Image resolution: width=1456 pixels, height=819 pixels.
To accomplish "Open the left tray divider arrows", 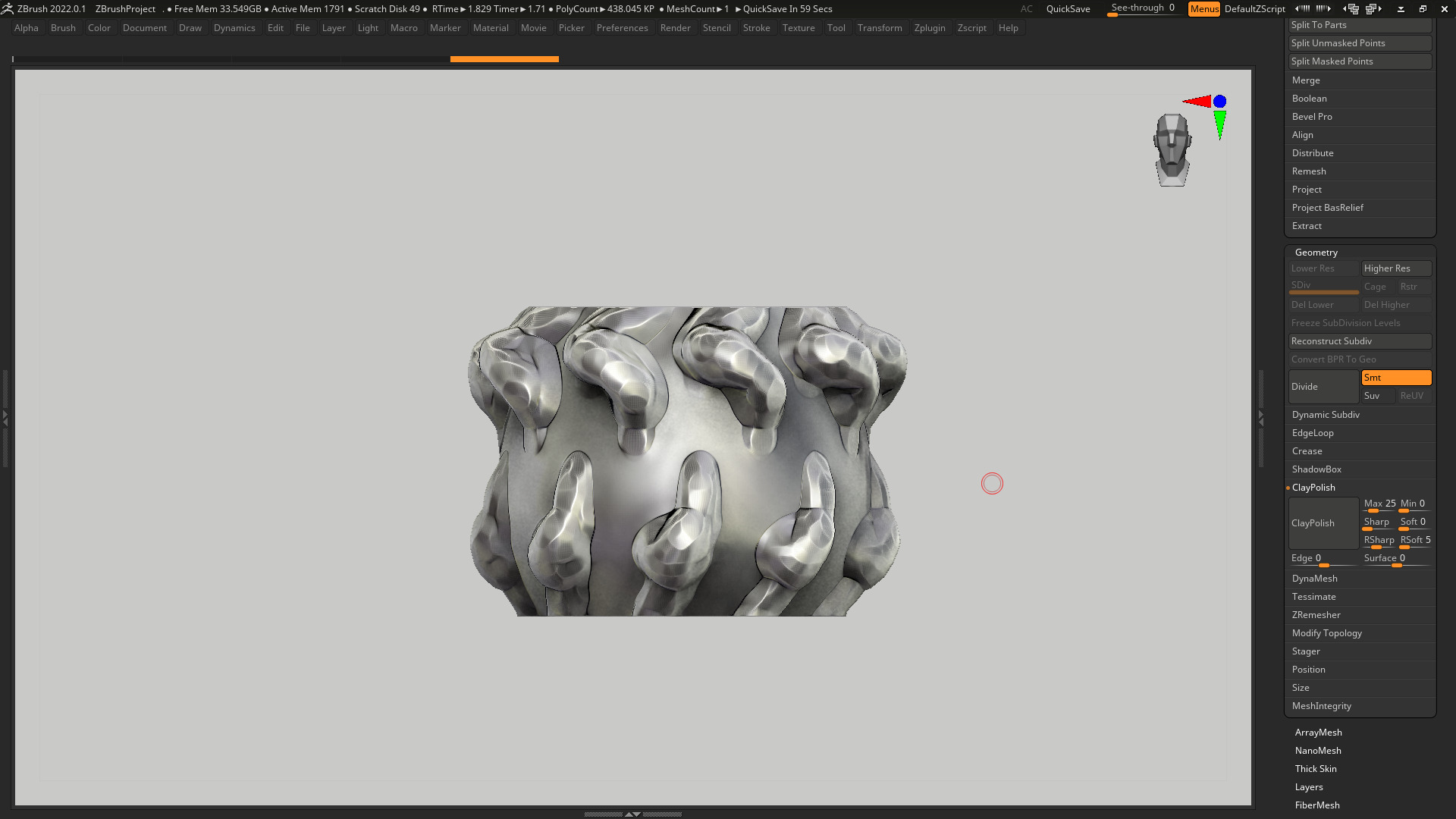I will (5, 417).
